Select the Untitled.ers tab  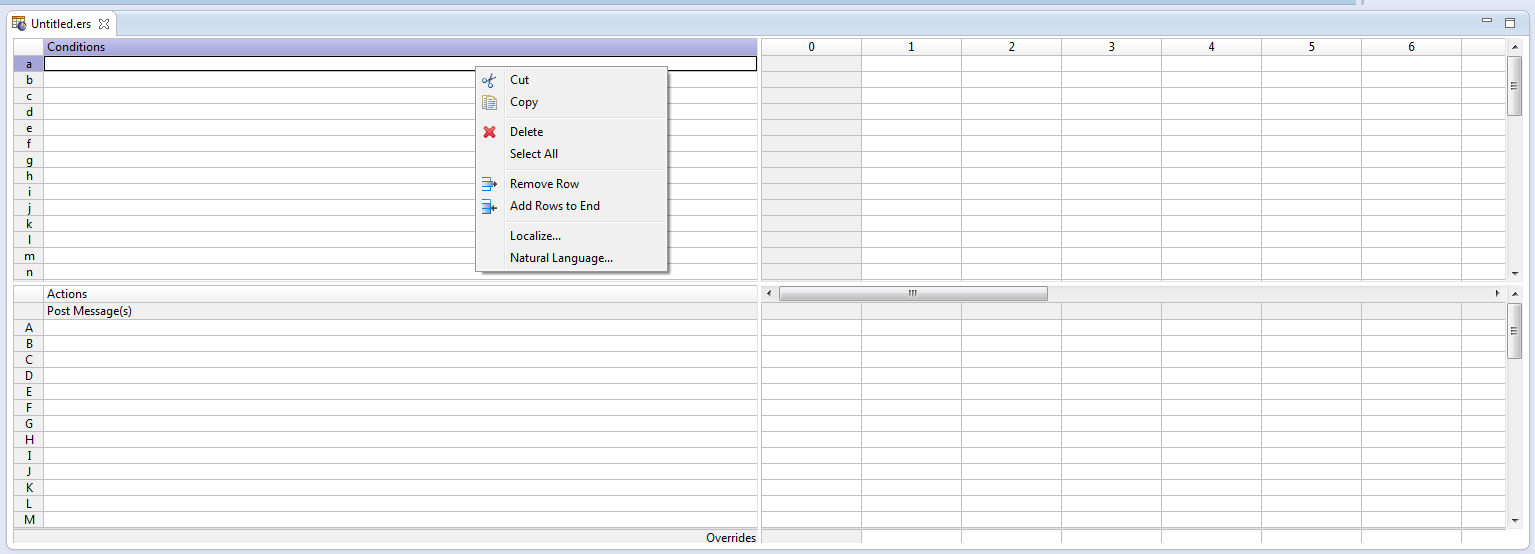coord(61,22)
